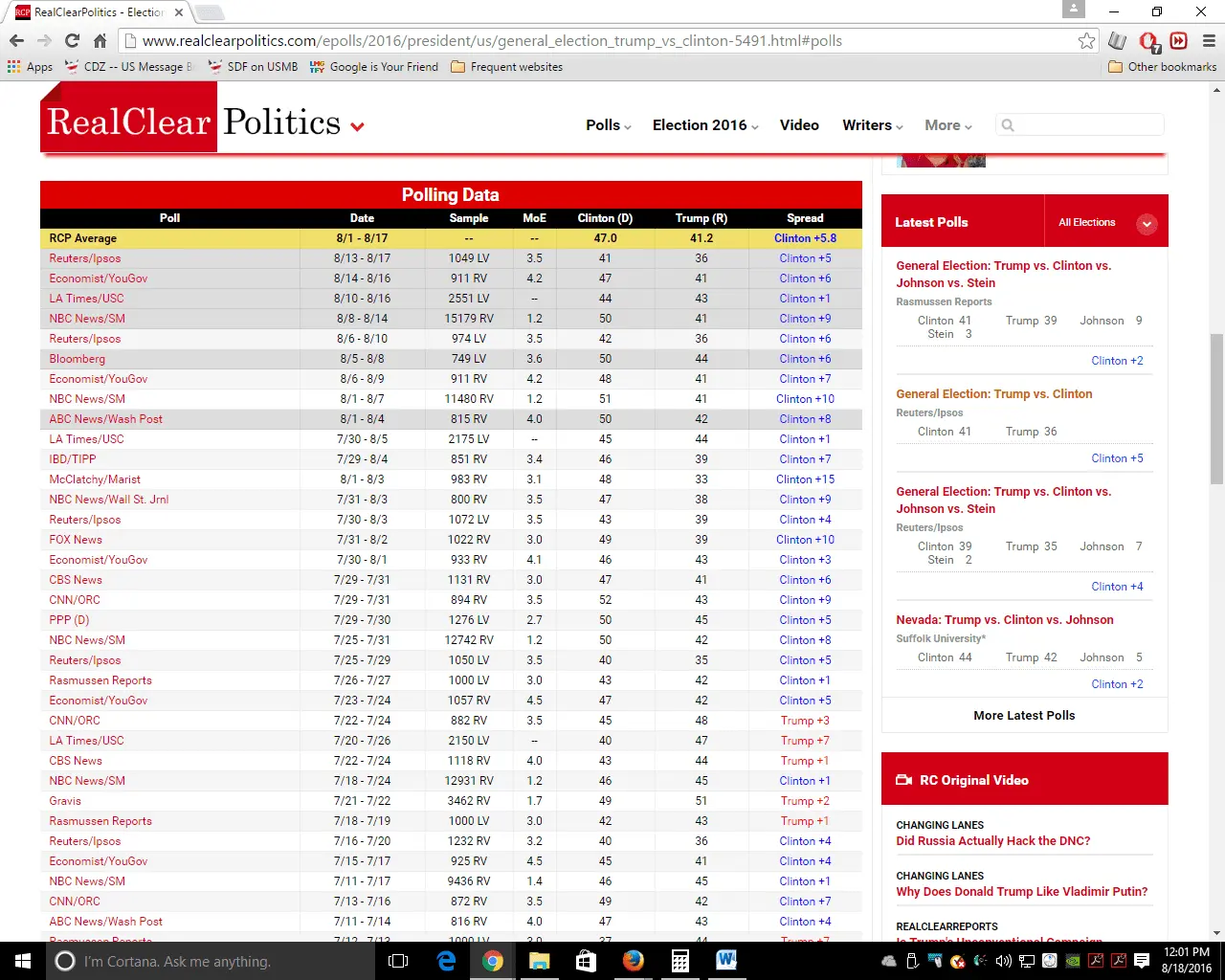Click the Windows Start button
Image resolution: width=1225 pixels, height=980 pixels.
click(23, 961)
